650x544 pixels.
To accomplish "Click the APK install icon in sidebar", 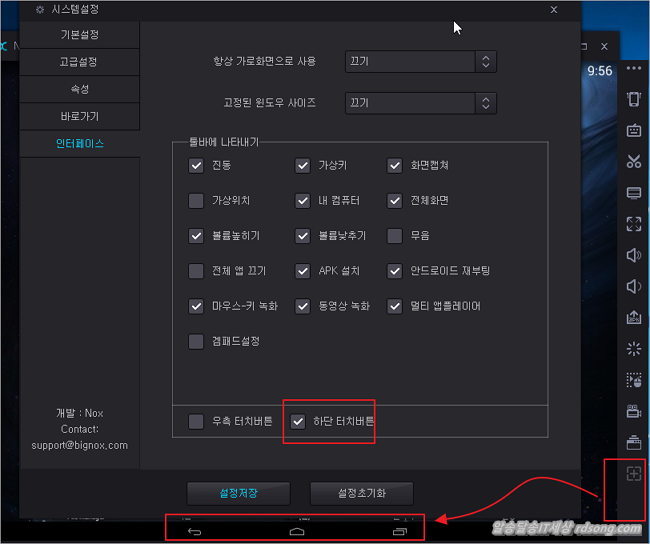I will point(633,317).
